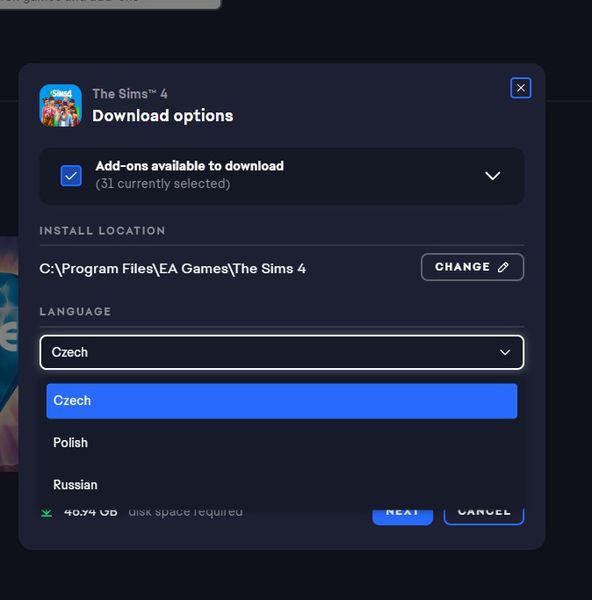Screen dimensions: 592x600
Task: Click The Sims 4 game icon
Action: click(60, 106)
